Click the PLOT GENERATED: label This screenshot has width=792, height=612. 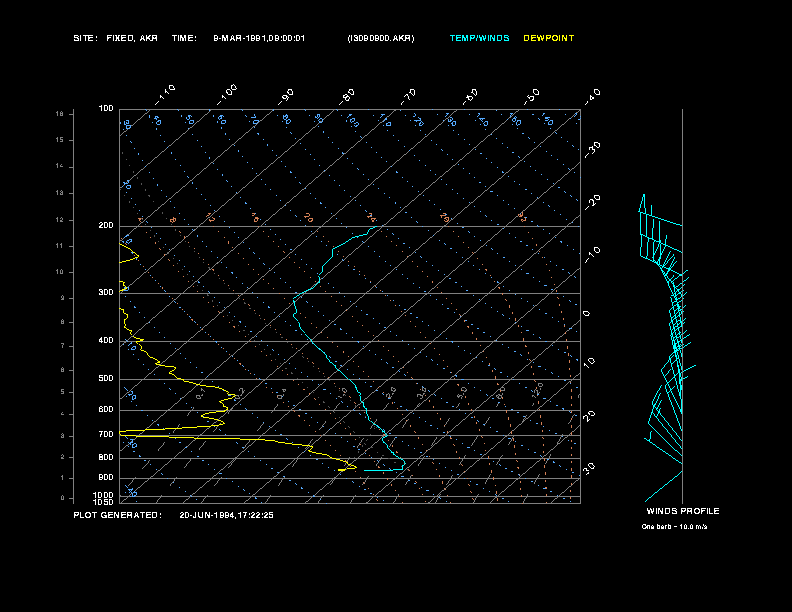(x=118, y=515)
